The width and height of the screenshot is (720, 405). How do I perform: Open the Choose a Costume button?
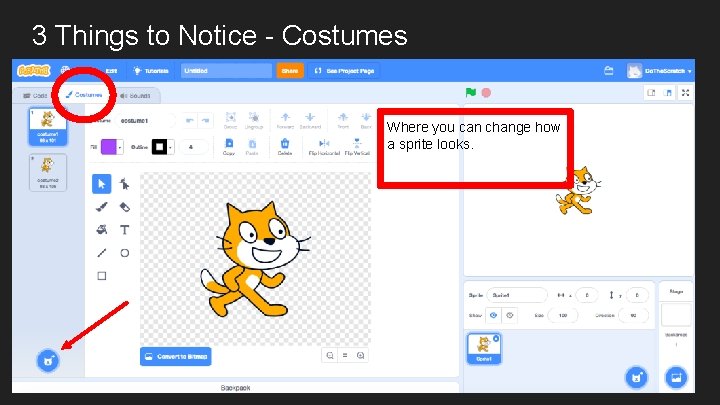tap(48, 360)
